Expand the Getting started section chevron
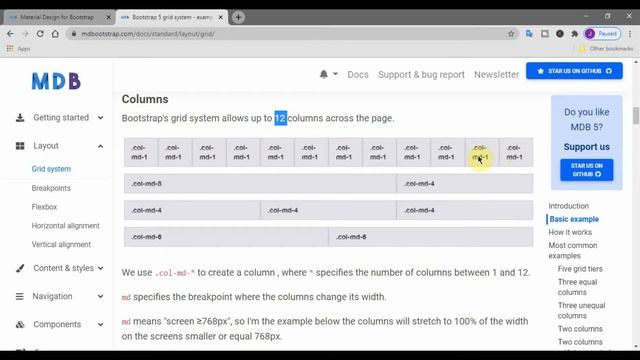Viewport: 640px width, 360px height. [100, 118]
